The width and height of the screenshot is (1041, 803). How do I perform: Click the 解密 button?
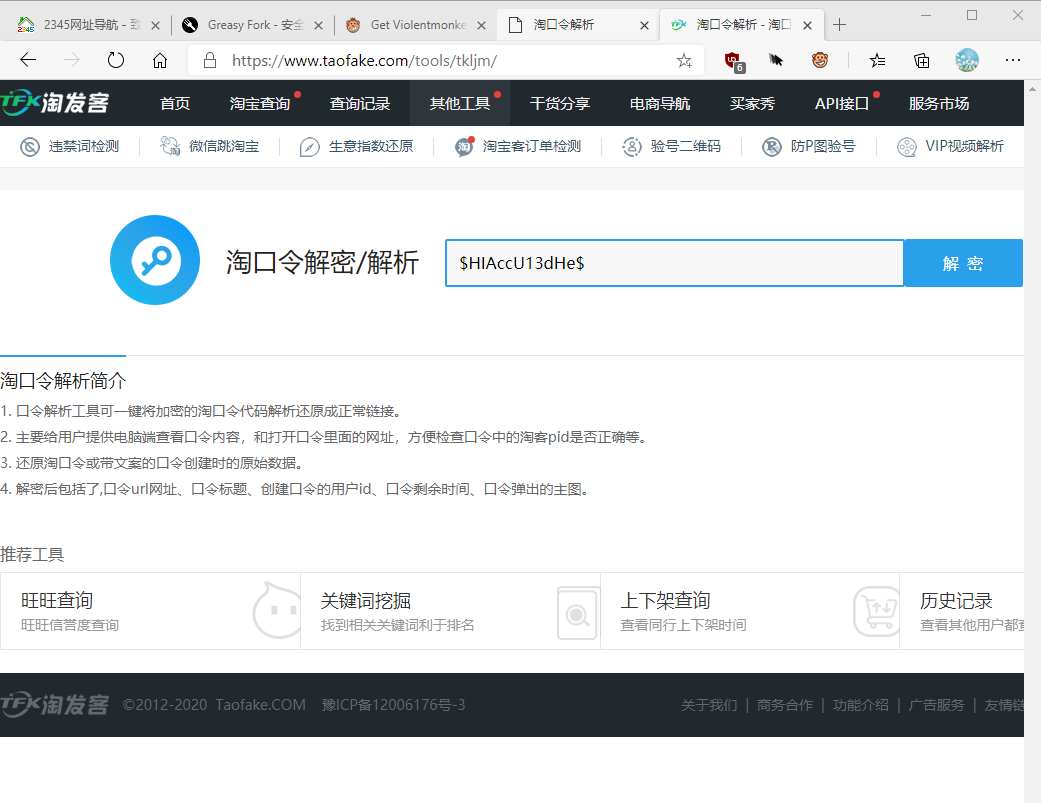[963, 263]
